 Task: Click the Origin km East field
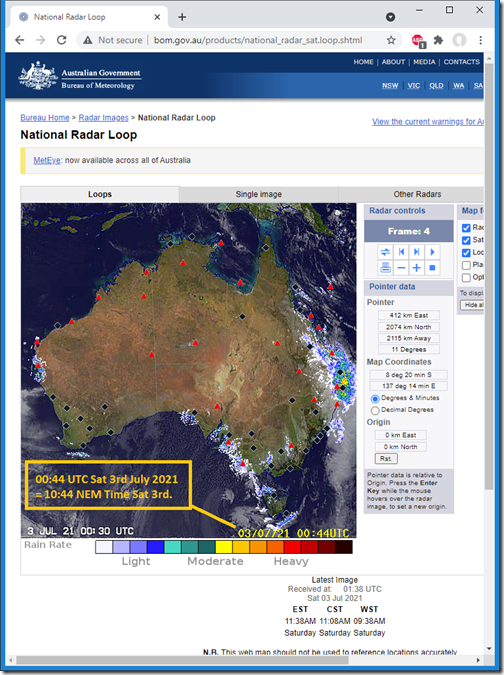(400, 435)
